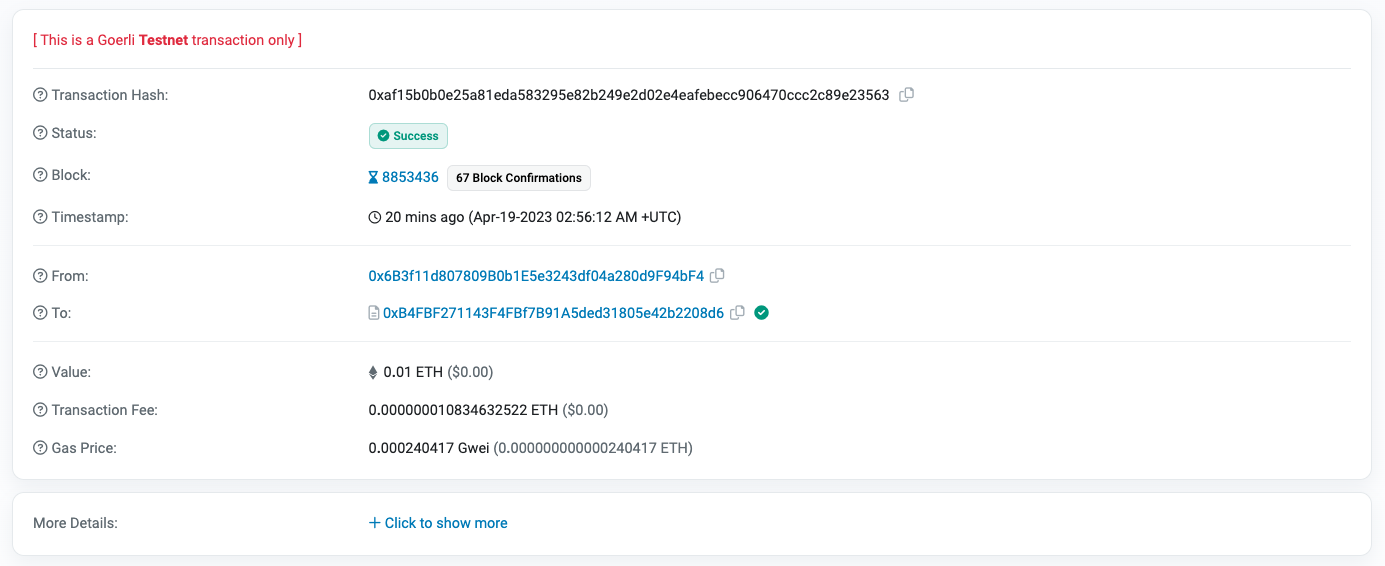Image resolution: width=1385 pixels, height=566 pixels.
Task: Click the 67 Block Confirmations badge
Action: 518,178
